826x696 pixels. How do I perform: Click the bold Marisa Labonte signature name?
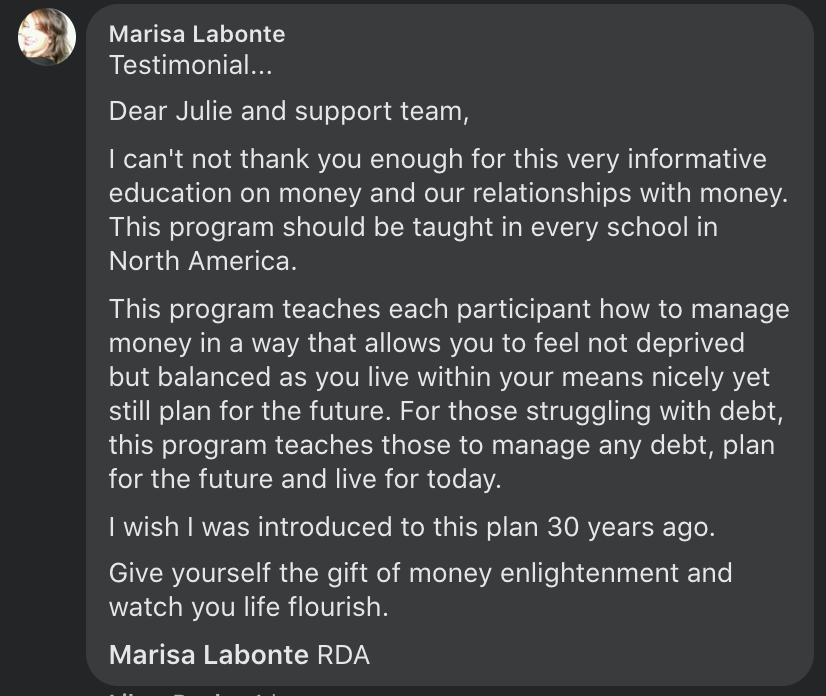tap(208, 655)
